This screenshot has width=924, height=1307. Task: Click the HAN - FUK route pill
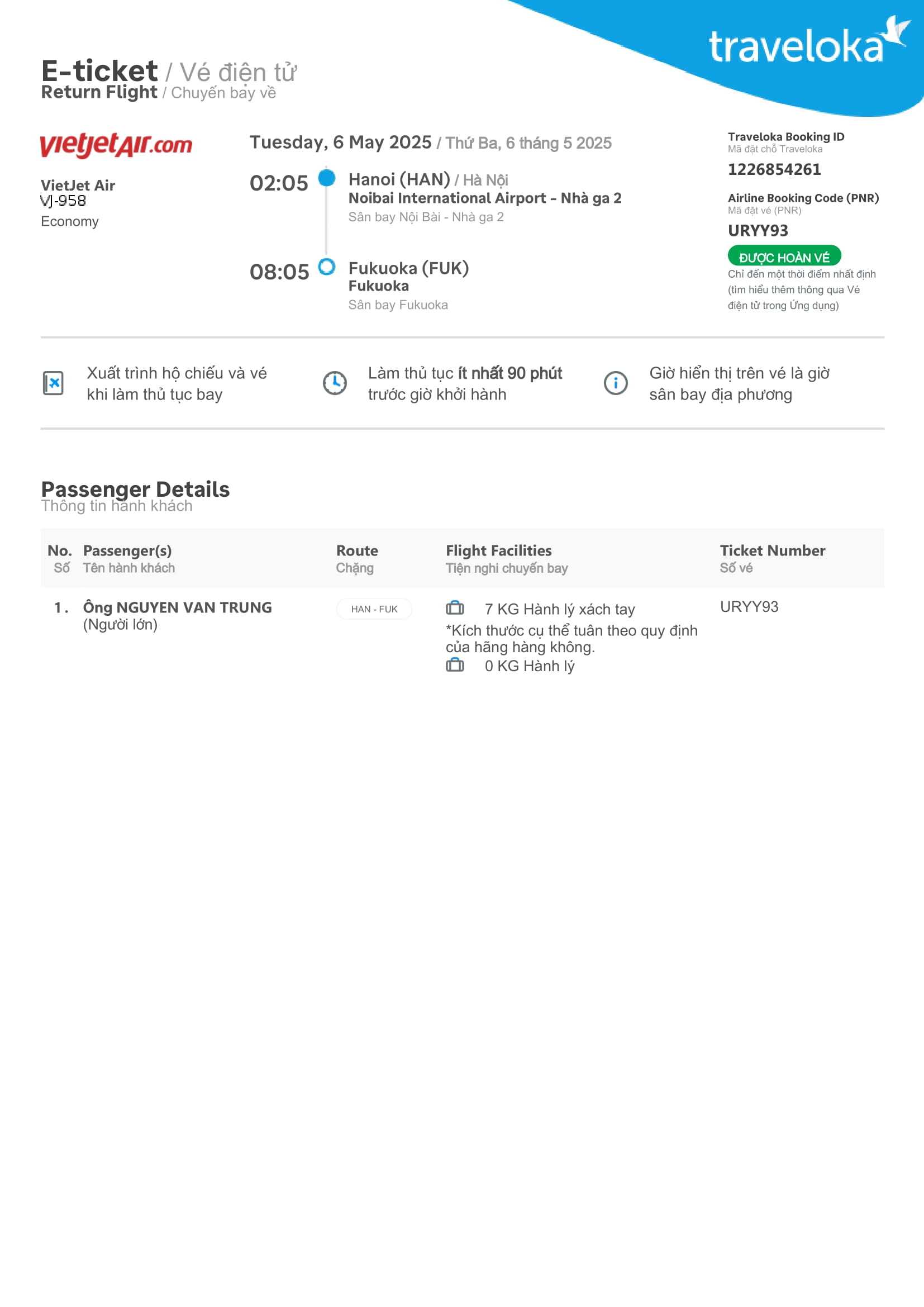pos(374,609)
